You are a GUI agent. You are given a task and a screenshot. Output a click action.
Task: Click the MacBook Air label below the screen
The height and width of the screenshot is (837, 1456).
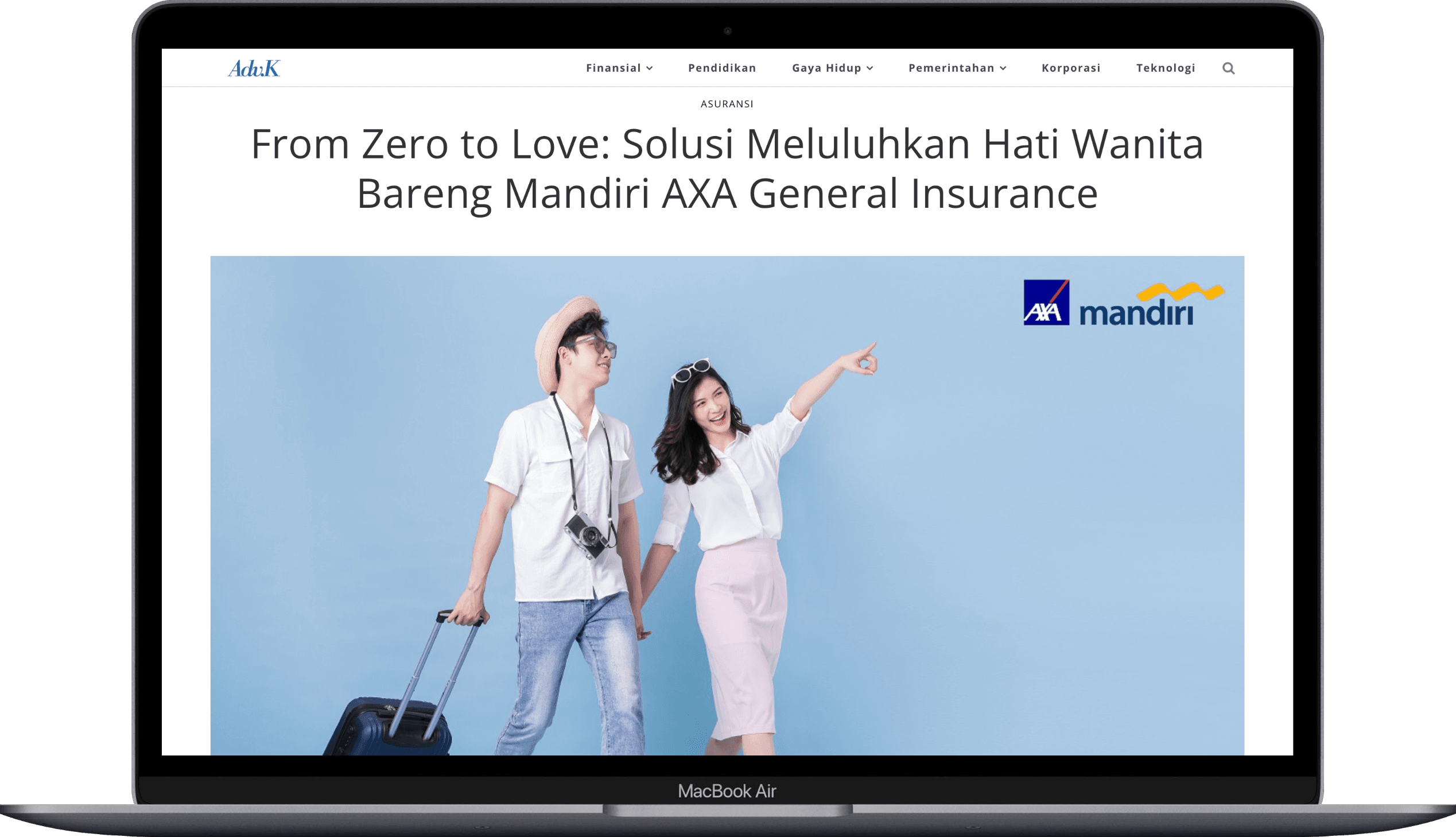tap(727, 790)
